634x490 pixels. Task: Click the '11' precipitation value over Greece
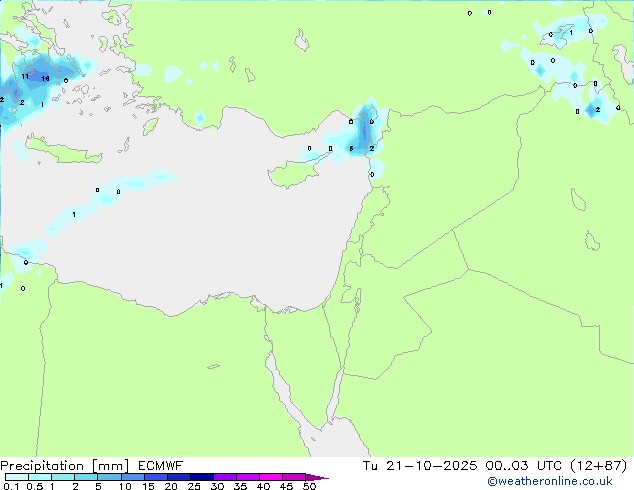coord(25,76)
